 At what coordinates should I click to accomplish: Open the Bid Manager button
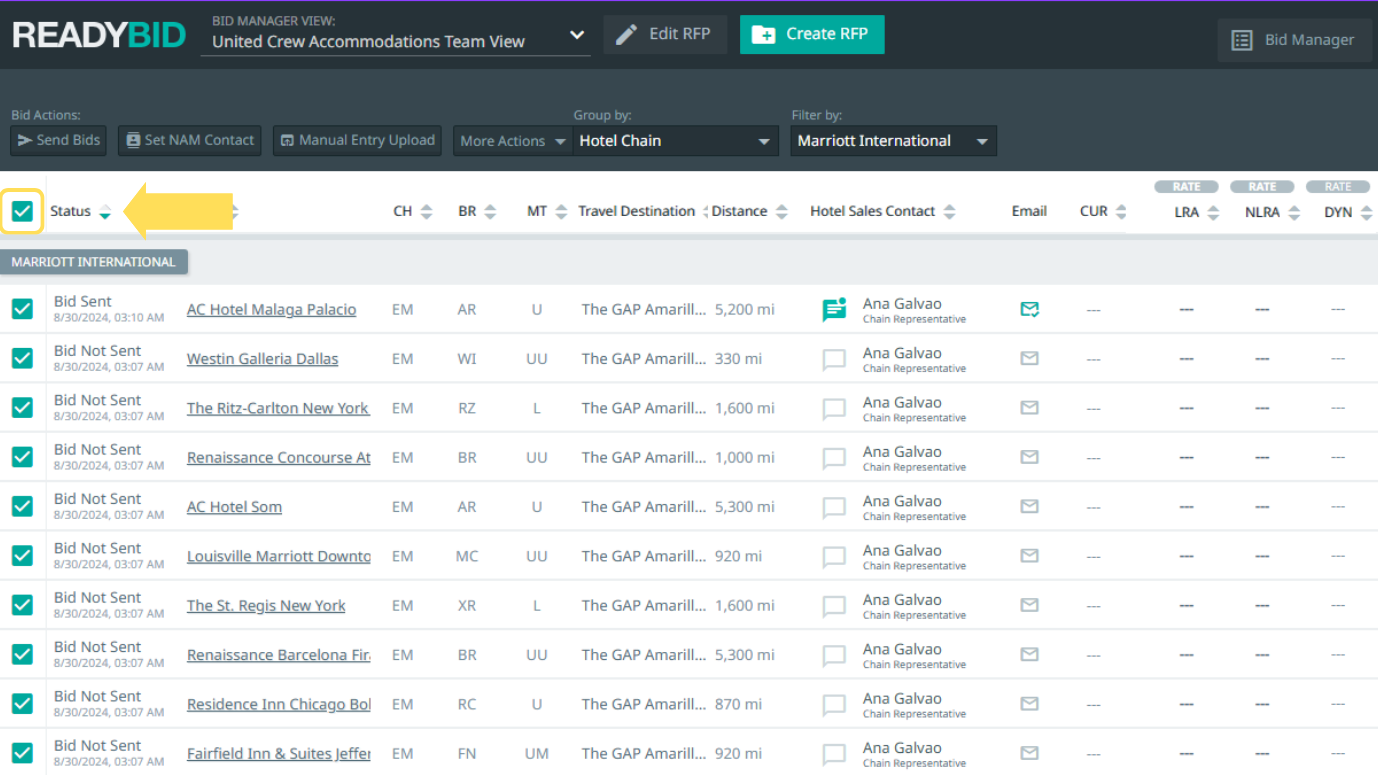pyautogui.click(x=1294, y=40)
